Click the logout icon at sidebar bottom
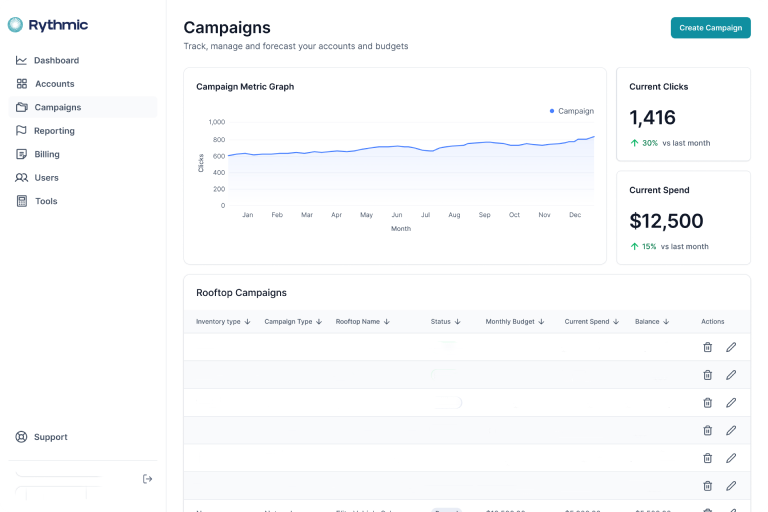This screenshot has width=768, height=512. [x=148, y=479]
